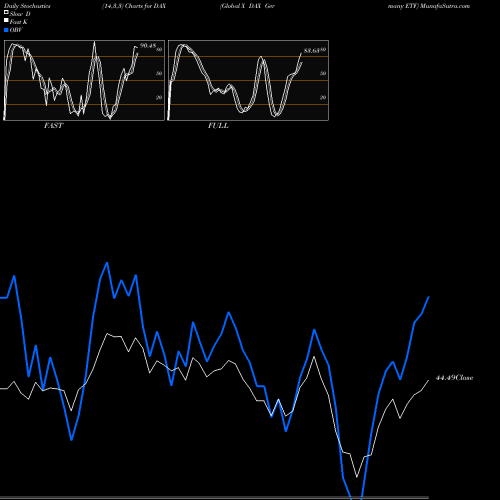Click the '(Global X DAX Ger' title text
Screen dimensions: 500x500
(247, 6)
